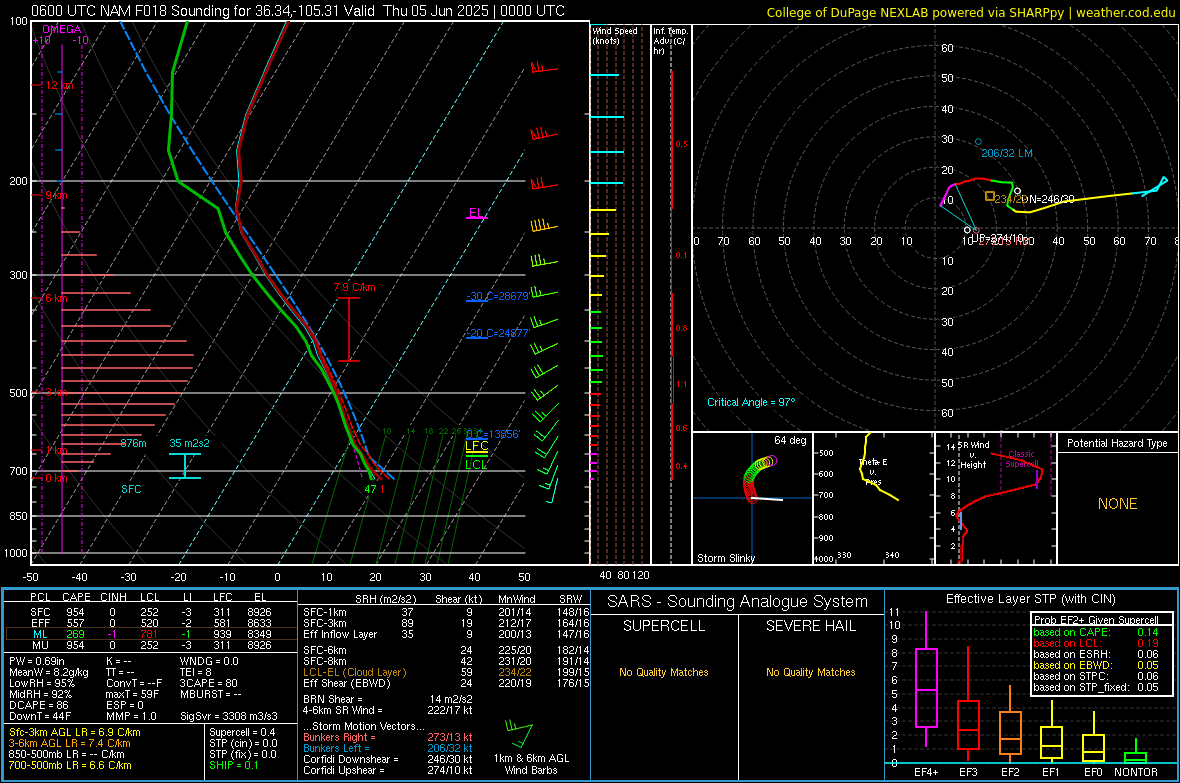Select the MU parcel row
This screenshot has height=783, width=1180.
(x=149, y=645)
